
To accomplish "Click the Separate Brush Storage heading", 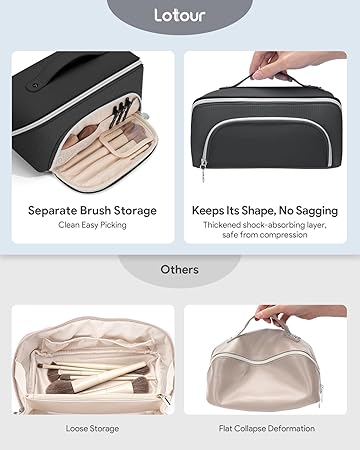I will [x=92, y=210].
